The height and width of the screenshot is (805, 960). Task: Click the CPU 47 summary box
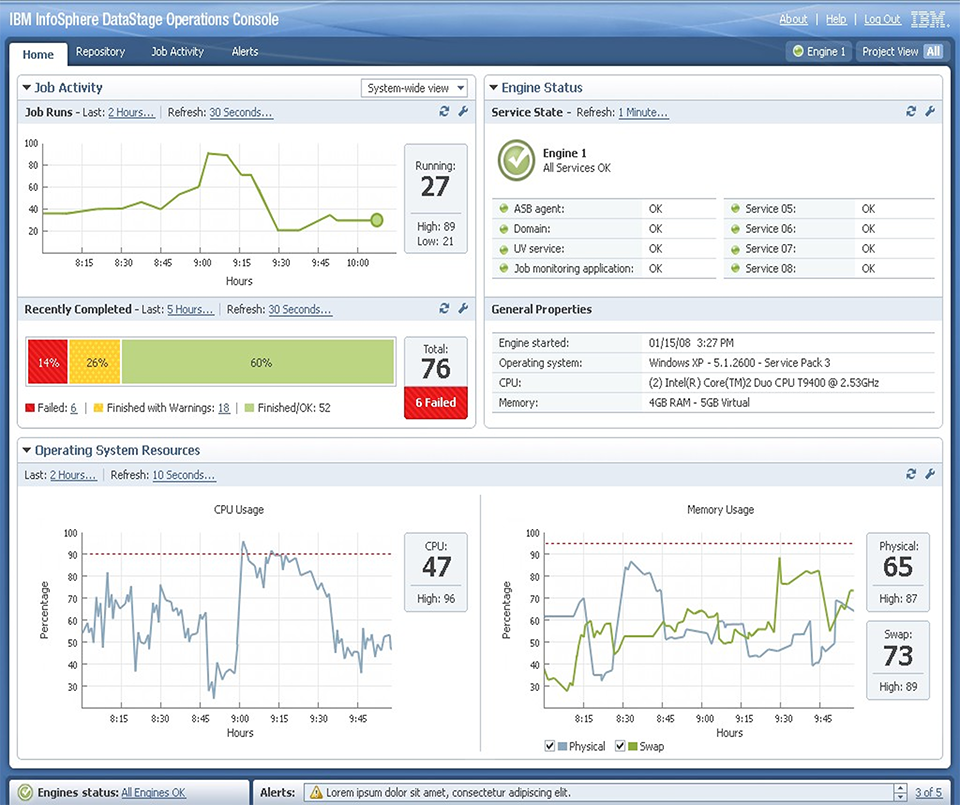(436, 572)
